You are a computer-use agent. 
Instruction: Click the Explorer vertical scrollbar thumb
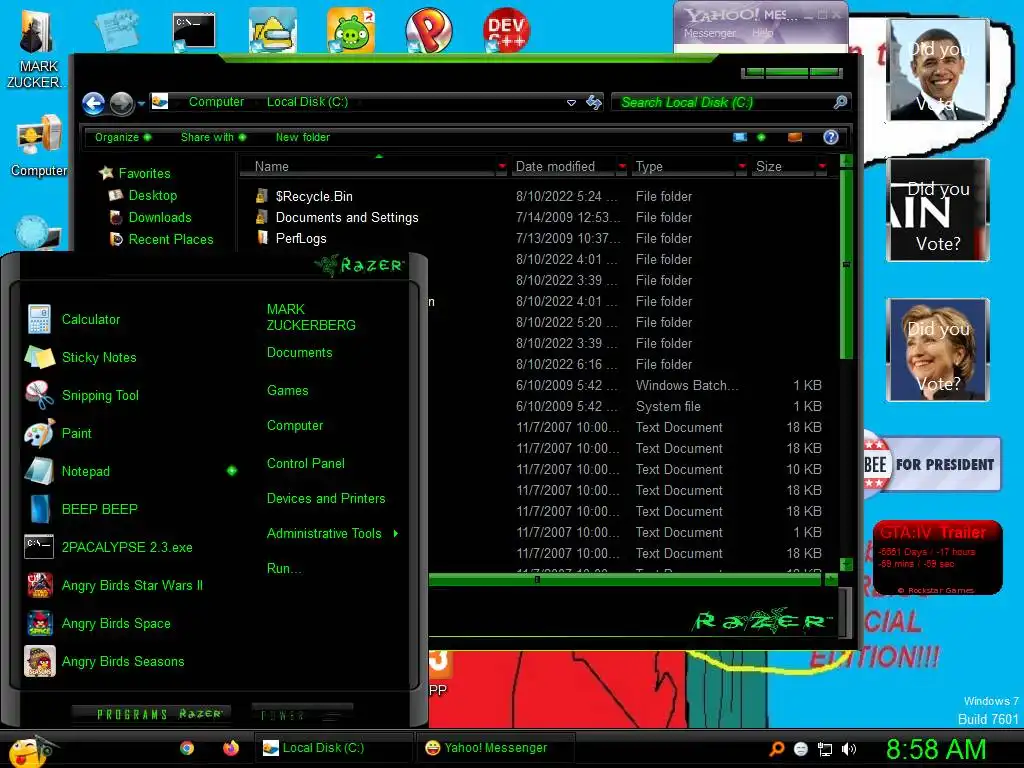coord(846,264)
